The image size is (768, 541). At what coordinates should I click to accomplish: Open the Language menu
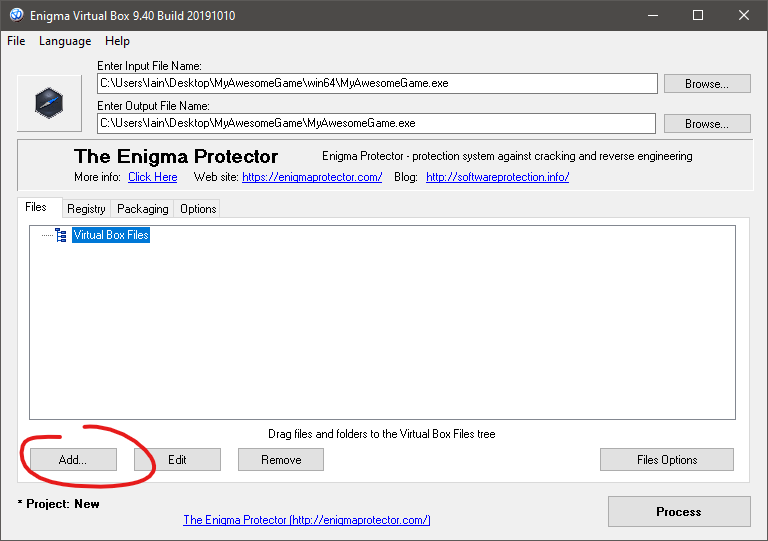[65, 41]
